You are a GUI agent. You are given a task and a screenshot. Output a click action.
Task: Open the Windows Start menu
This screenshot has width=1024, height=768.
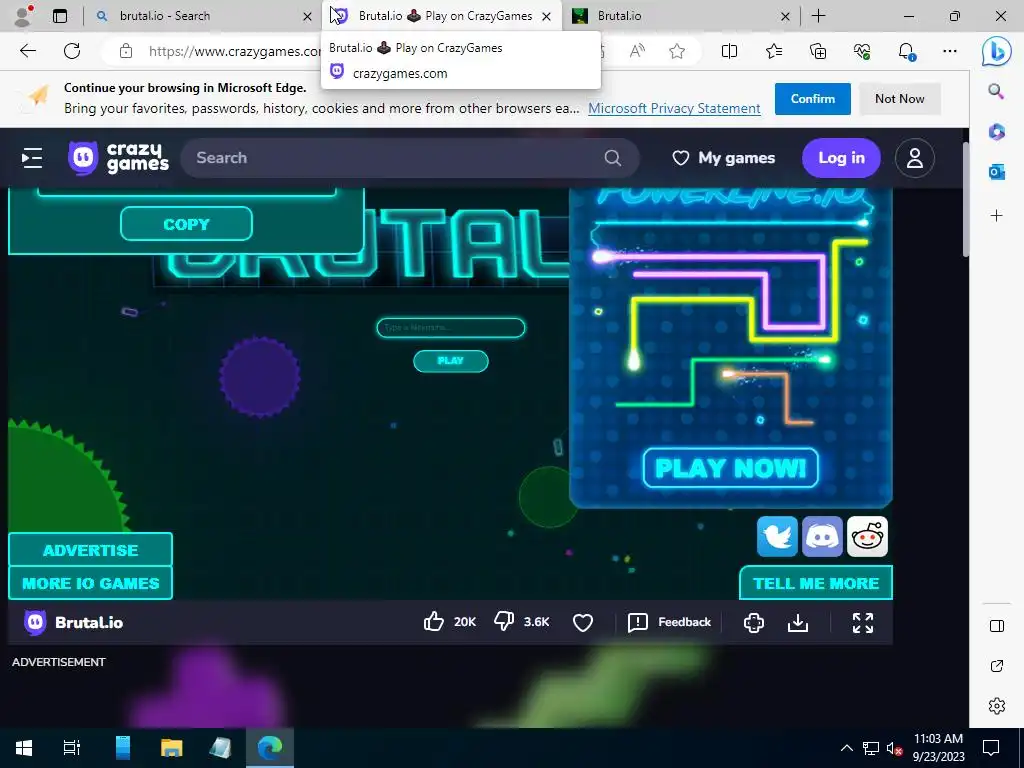click(x=24, y=748)
